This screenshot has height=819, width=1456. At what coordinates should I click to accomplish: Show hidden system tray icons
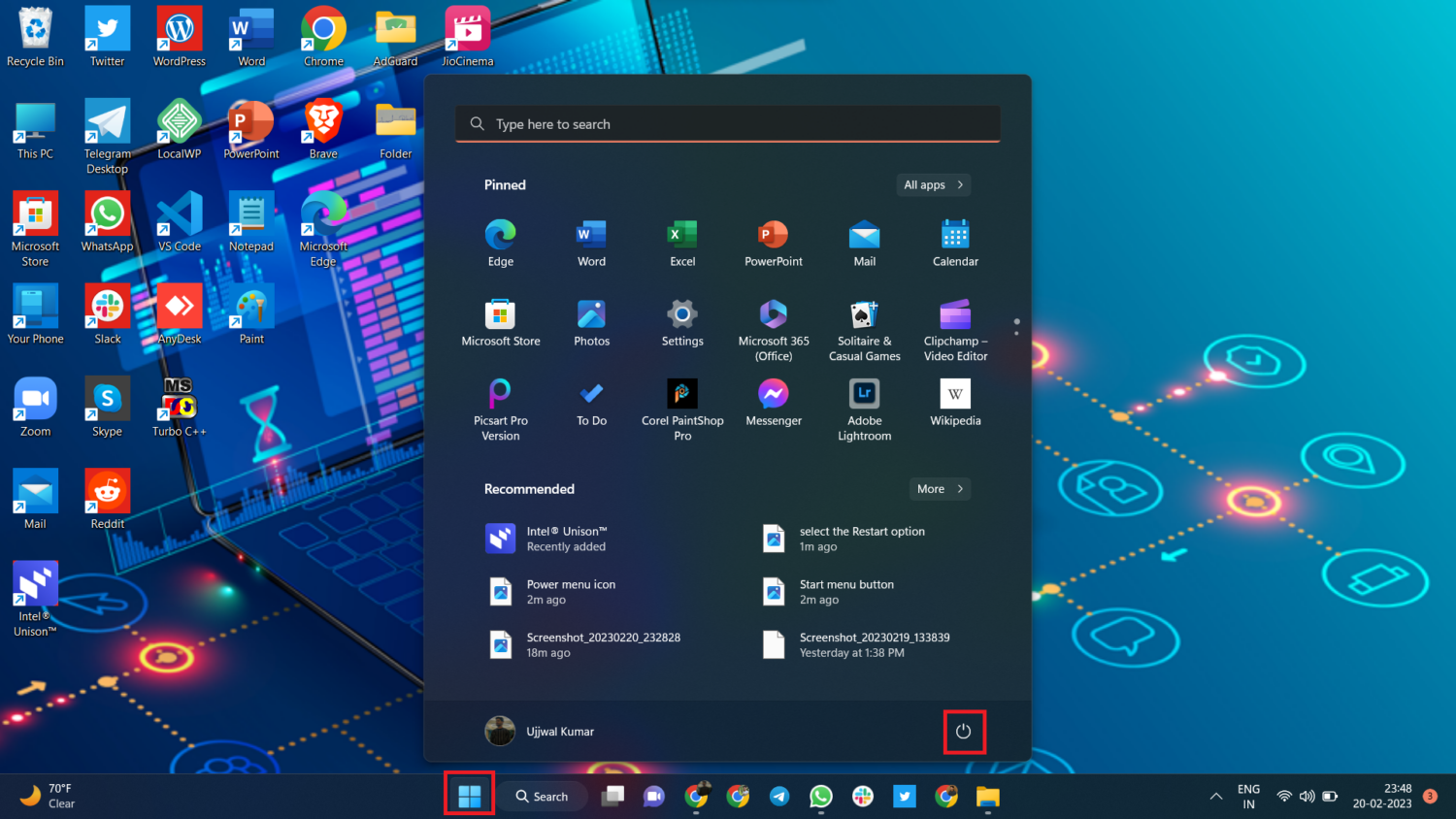click(x=1215, y=797)
